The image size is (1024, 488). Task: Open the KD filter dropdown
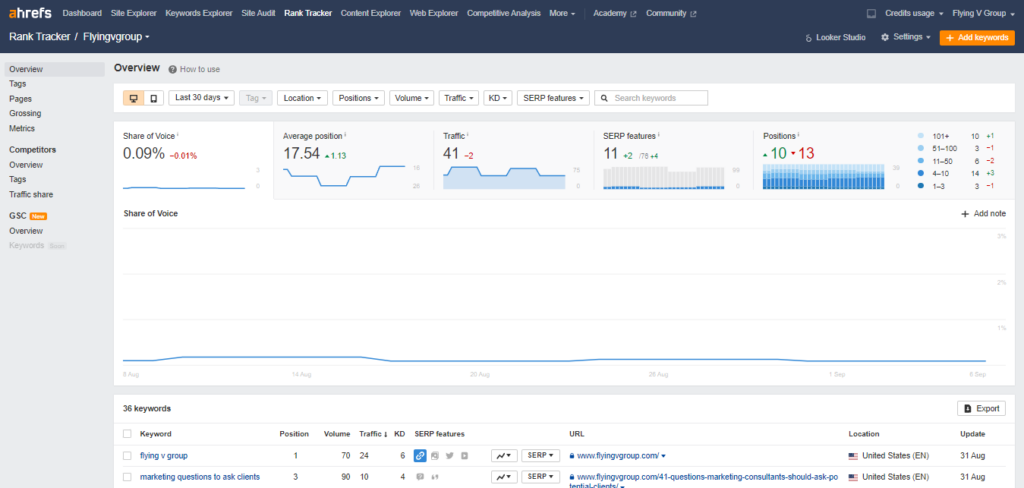[x=498, y=98]
